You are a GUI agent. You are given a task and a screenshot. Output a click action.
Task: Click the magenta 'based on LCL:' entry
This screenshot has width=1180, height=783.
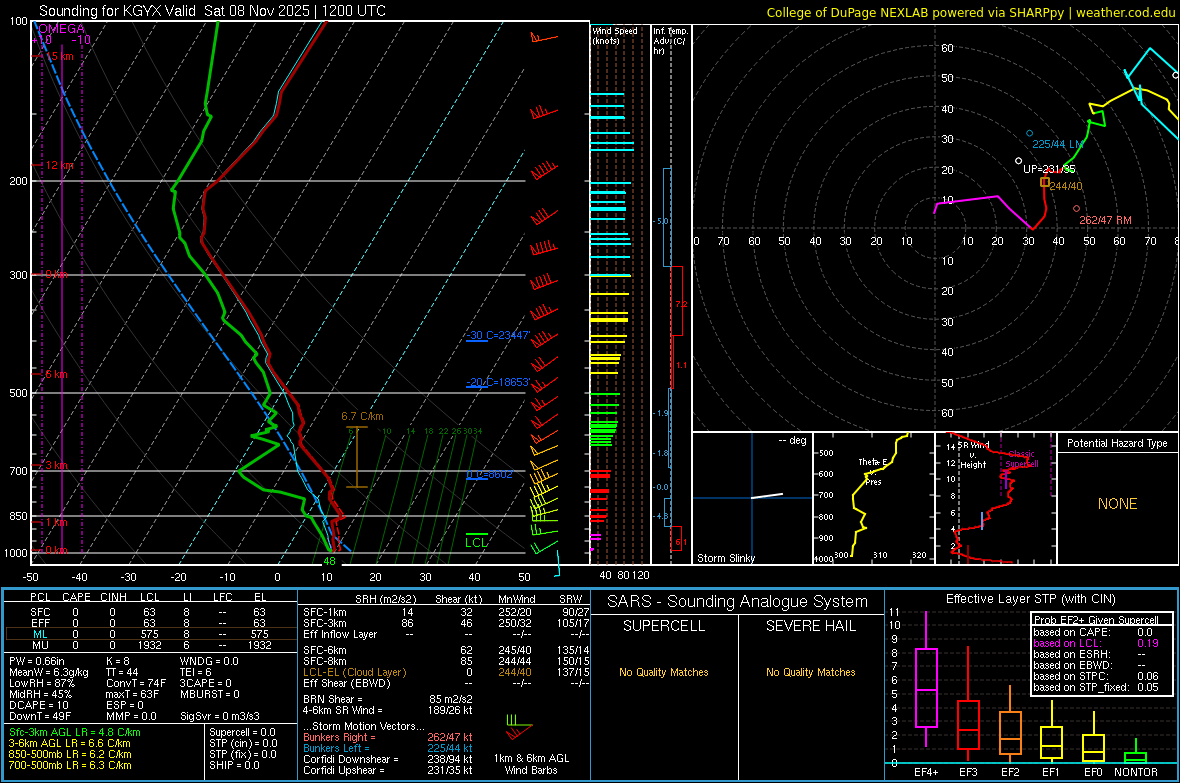(x=1096, y=643)
